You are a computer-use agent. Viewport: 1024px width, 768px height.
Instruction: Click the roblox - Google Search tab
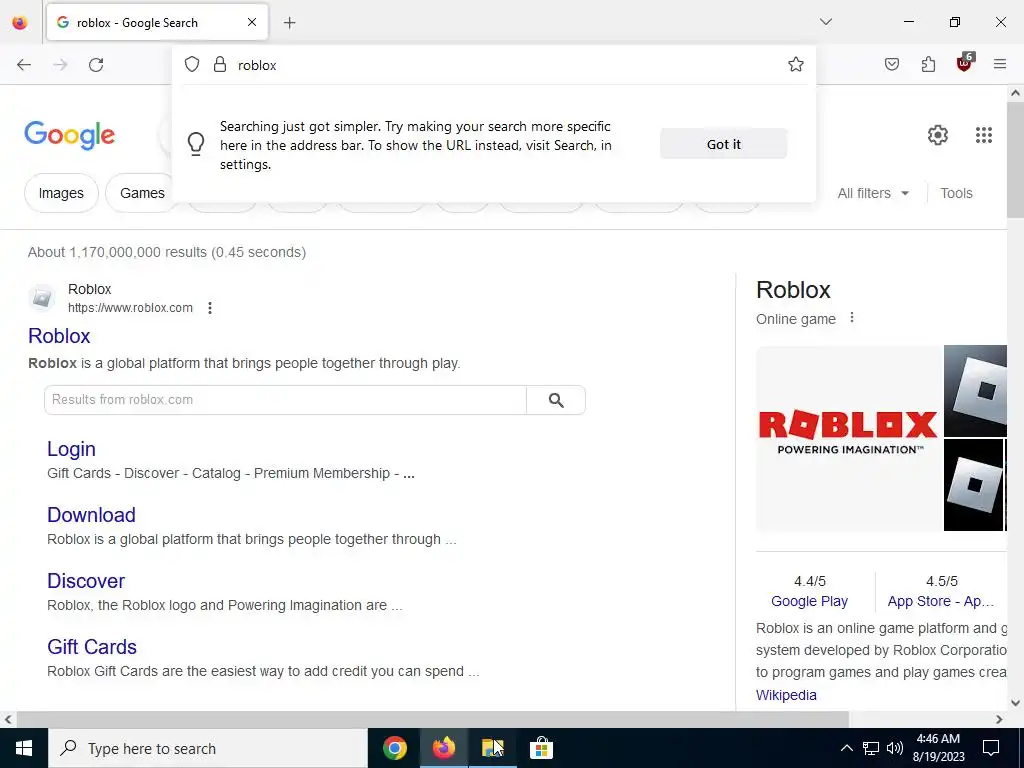pos(157,23)
